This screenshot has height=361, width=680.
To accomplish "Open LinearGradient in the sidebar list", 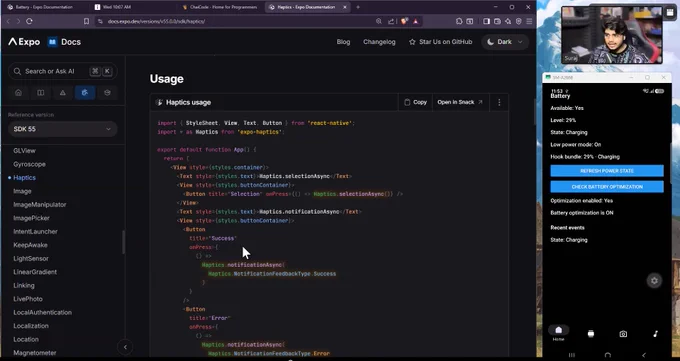I will point(35,272).
